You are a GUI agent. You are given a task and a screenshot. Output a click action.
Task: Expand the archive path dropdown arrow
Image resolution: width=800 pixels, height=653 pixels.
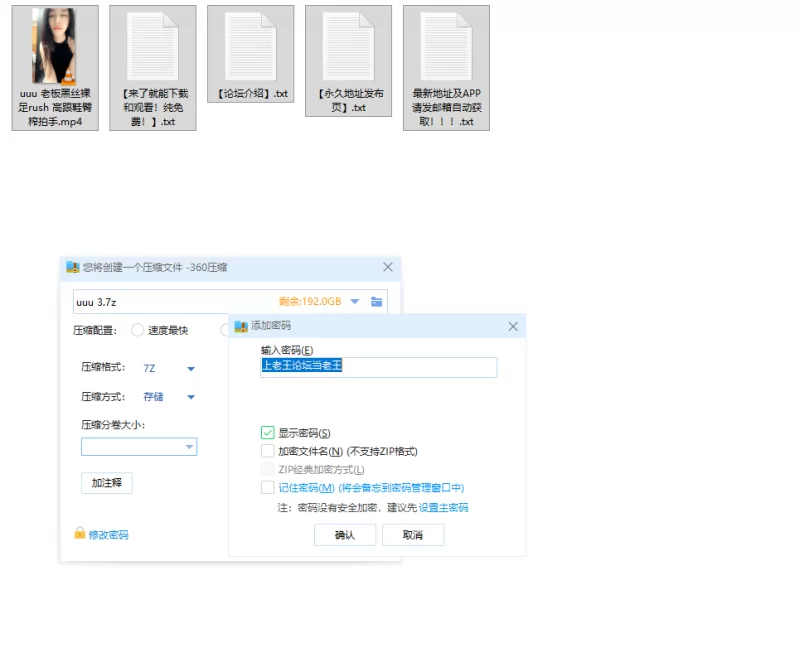pos(355,301)
